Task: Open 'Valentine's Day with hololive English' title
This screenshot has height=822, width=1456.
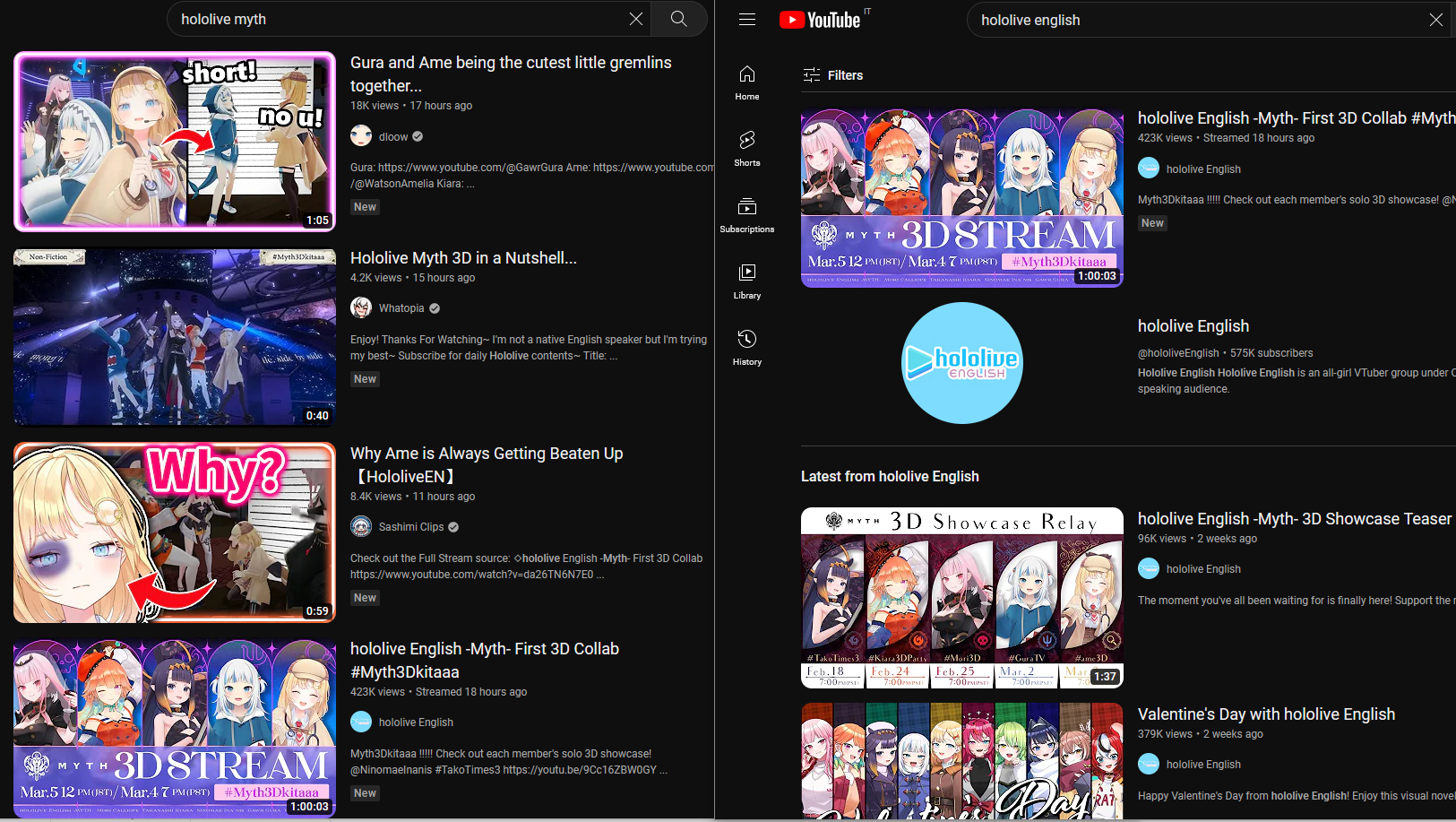Action: [1266, 714]
